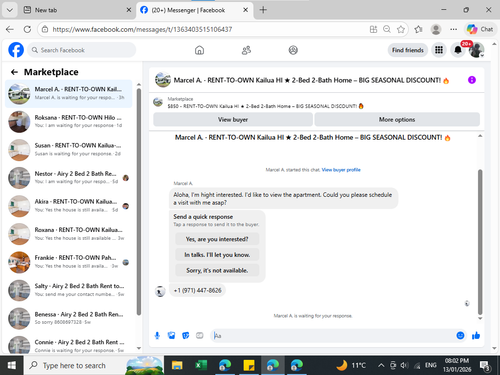Image resolution: width=500 pixels, height=375 pixels.
Task: Click the phone number message +1 (971) 447-8626
Action: tap(198, 290)
